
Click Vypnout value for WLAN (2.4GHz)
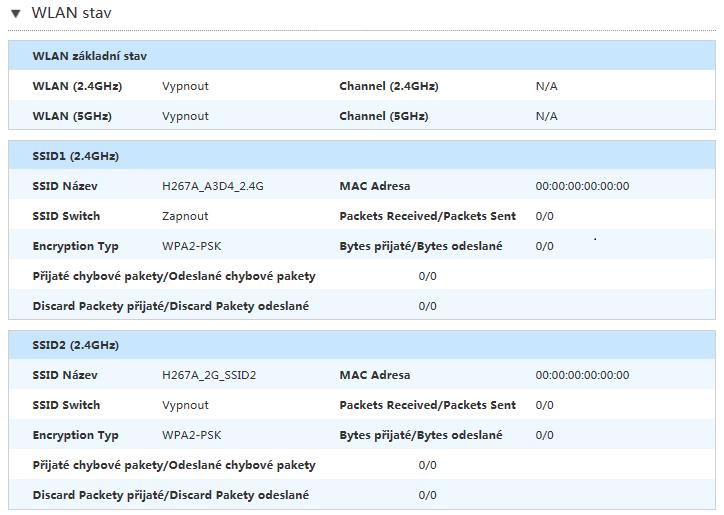pos(185,86)
